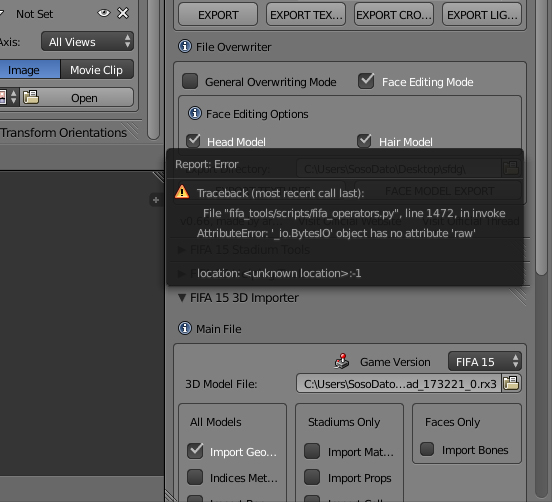
Task: Click the 'All Models' label
Action: coord(215,422)
